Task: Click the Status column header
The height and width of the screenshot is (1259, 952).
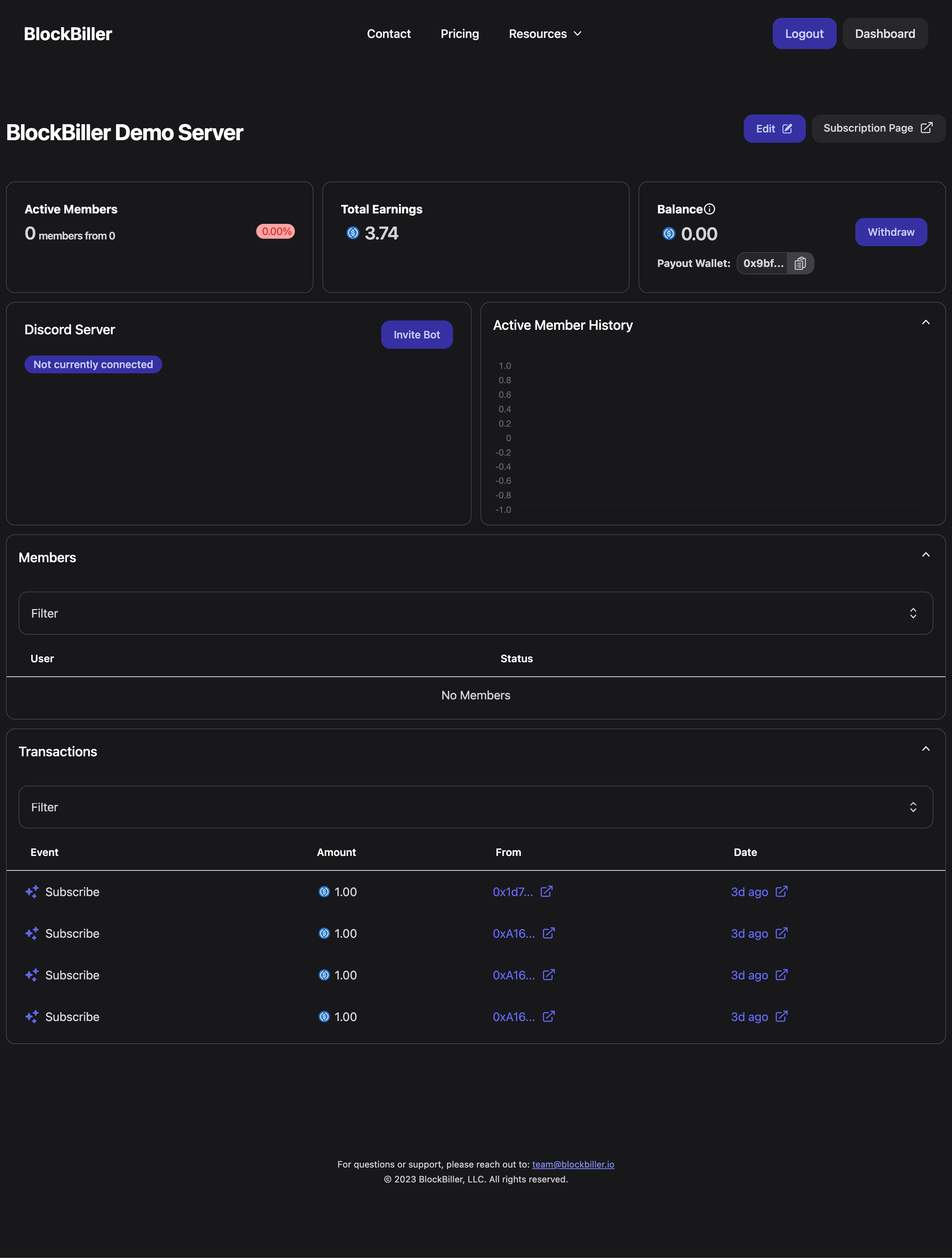Action: pyautogui.click(x=517, y=659)
